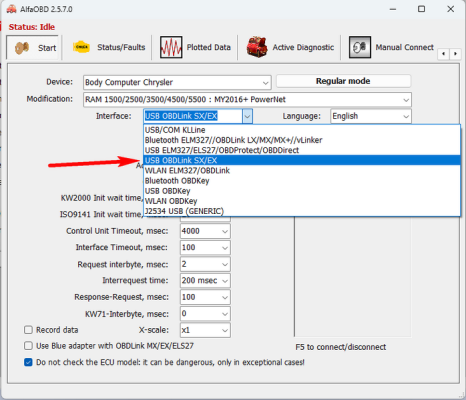466x400 pixels.
Task: Expand the Device dropdown
Action: click(177, 82)
